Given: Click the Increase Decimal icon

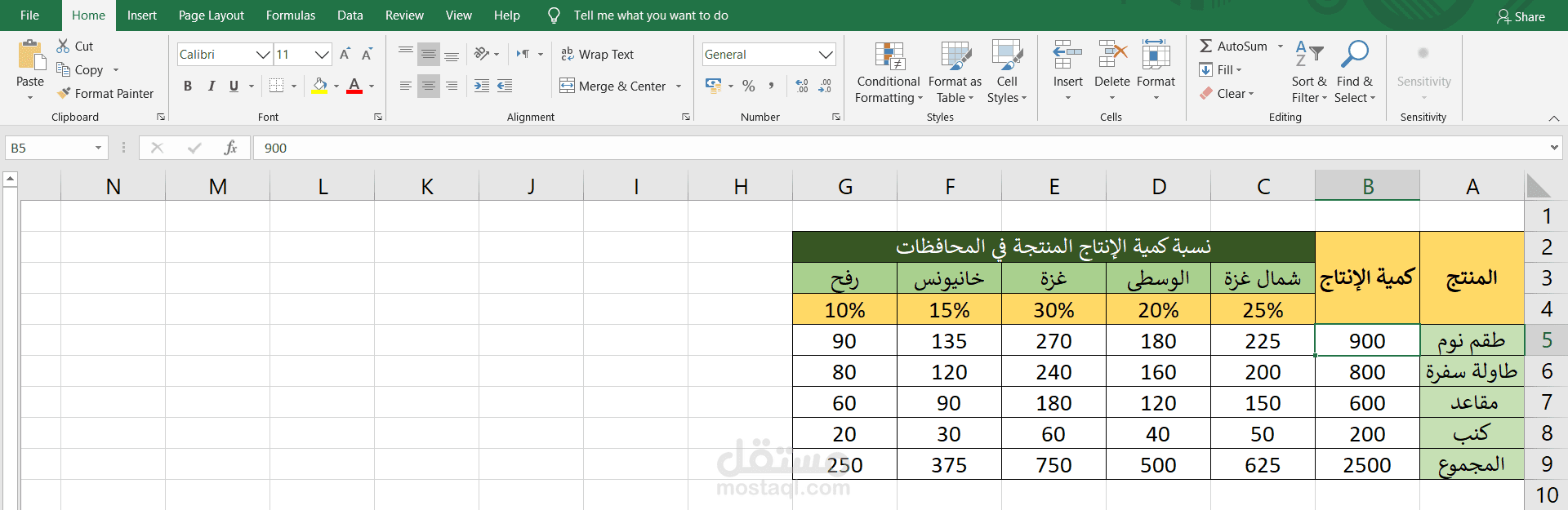Looking at the screenshot, I should (802, 86).
